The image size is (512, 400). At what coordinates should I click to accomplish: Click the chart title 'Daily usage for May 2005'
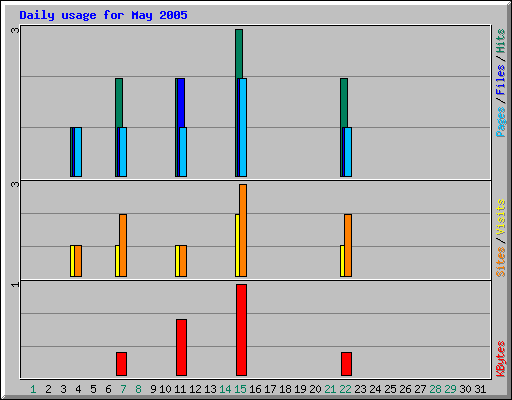103,15
